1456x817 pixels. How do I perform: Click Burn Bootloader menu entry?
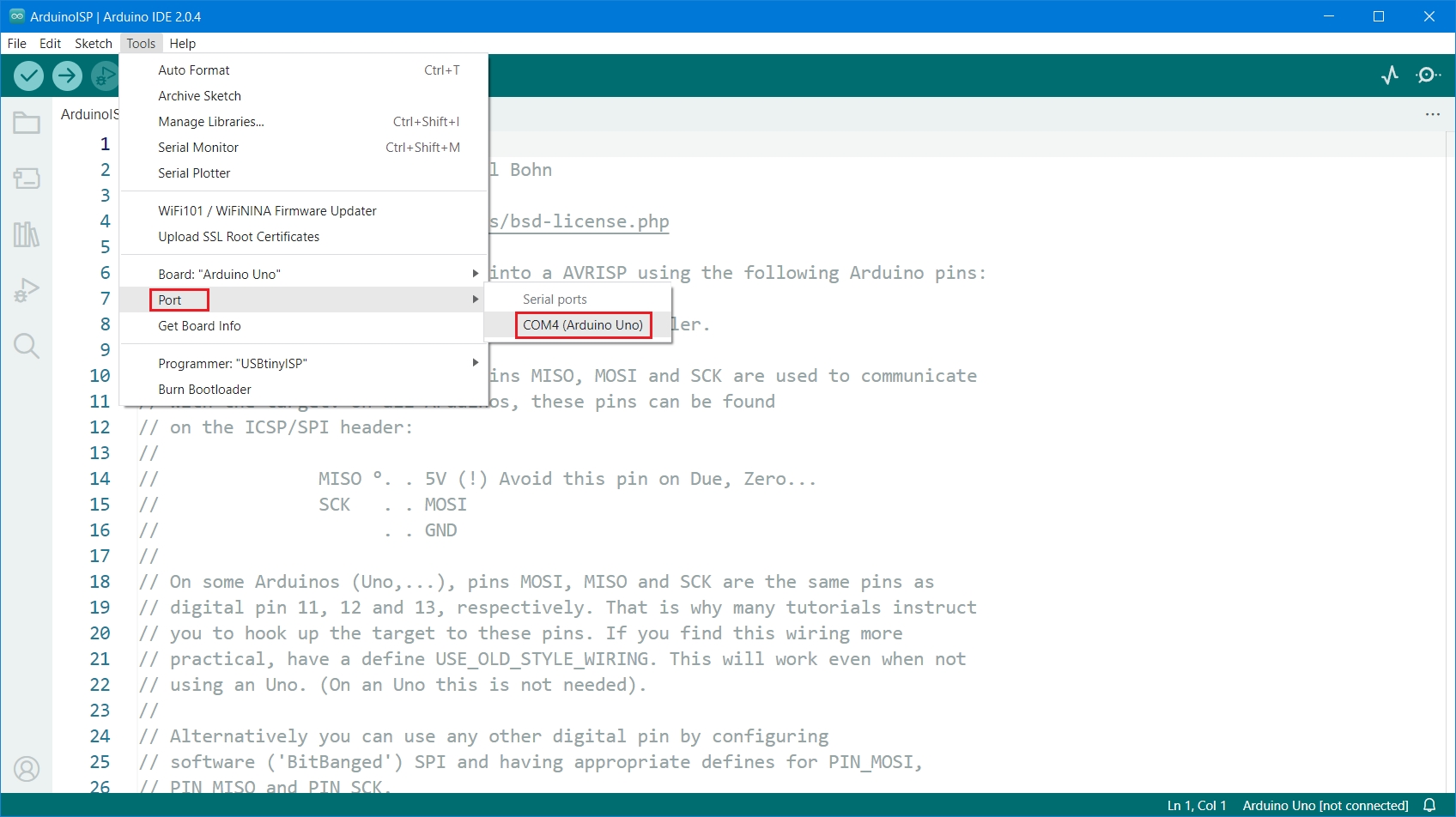(204, 390)
